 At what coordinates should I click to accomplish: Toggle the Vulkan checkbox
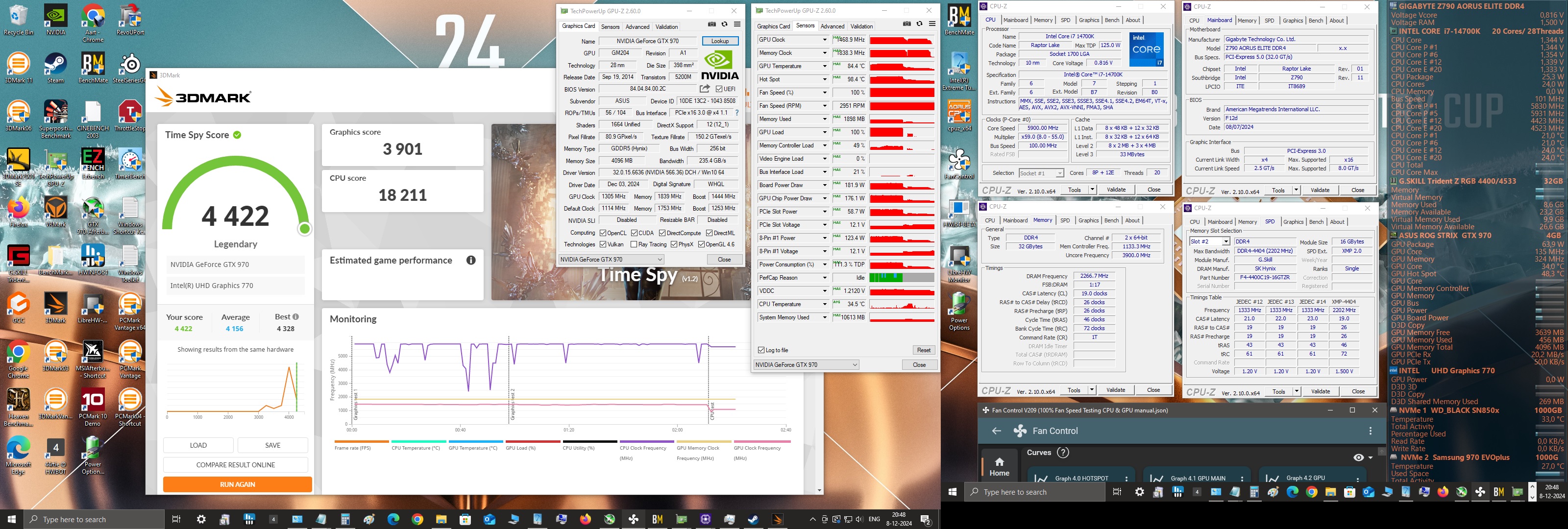(x=603, y=244)
